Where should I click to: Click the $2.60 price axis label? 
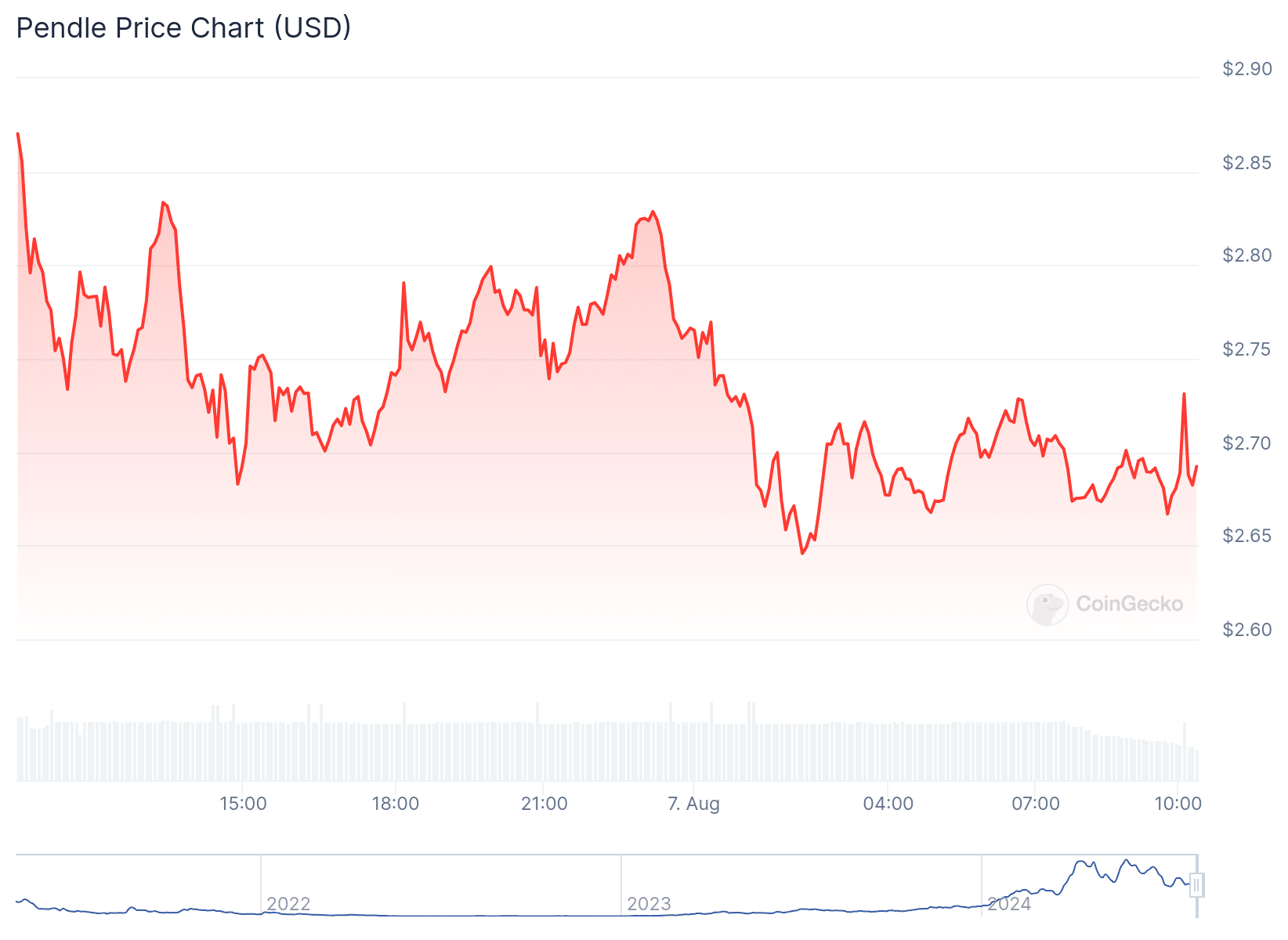tap(1247, 630)
